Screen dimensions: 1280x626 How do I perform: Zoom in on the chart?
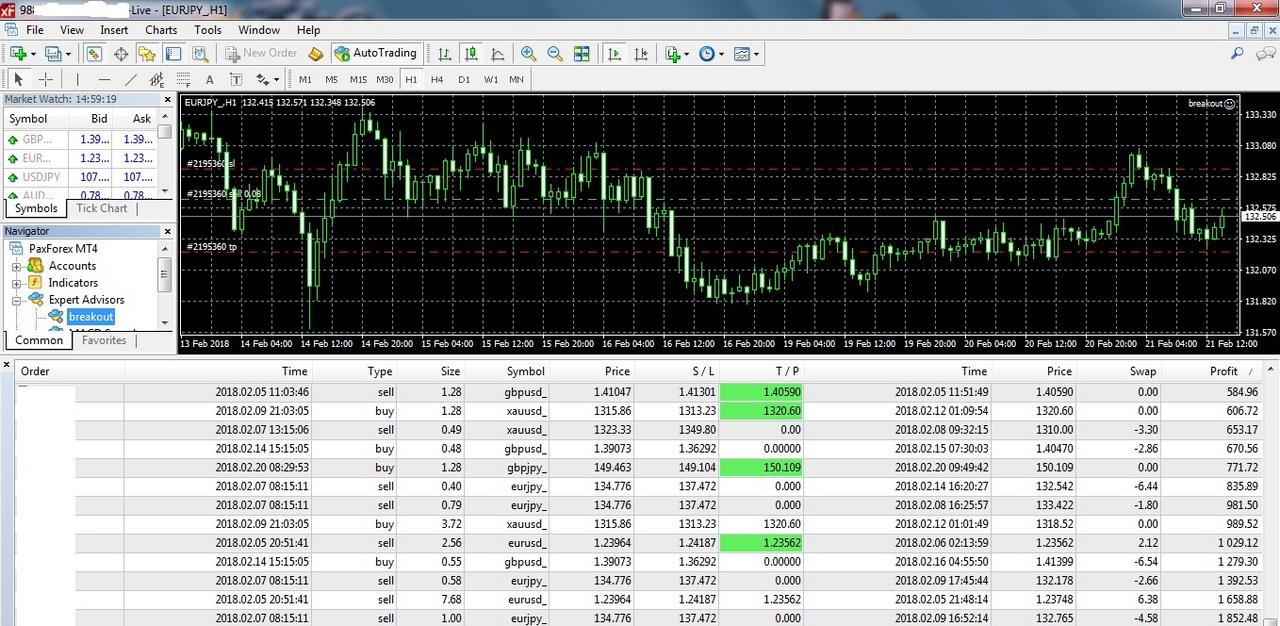[x=528, y=54]
